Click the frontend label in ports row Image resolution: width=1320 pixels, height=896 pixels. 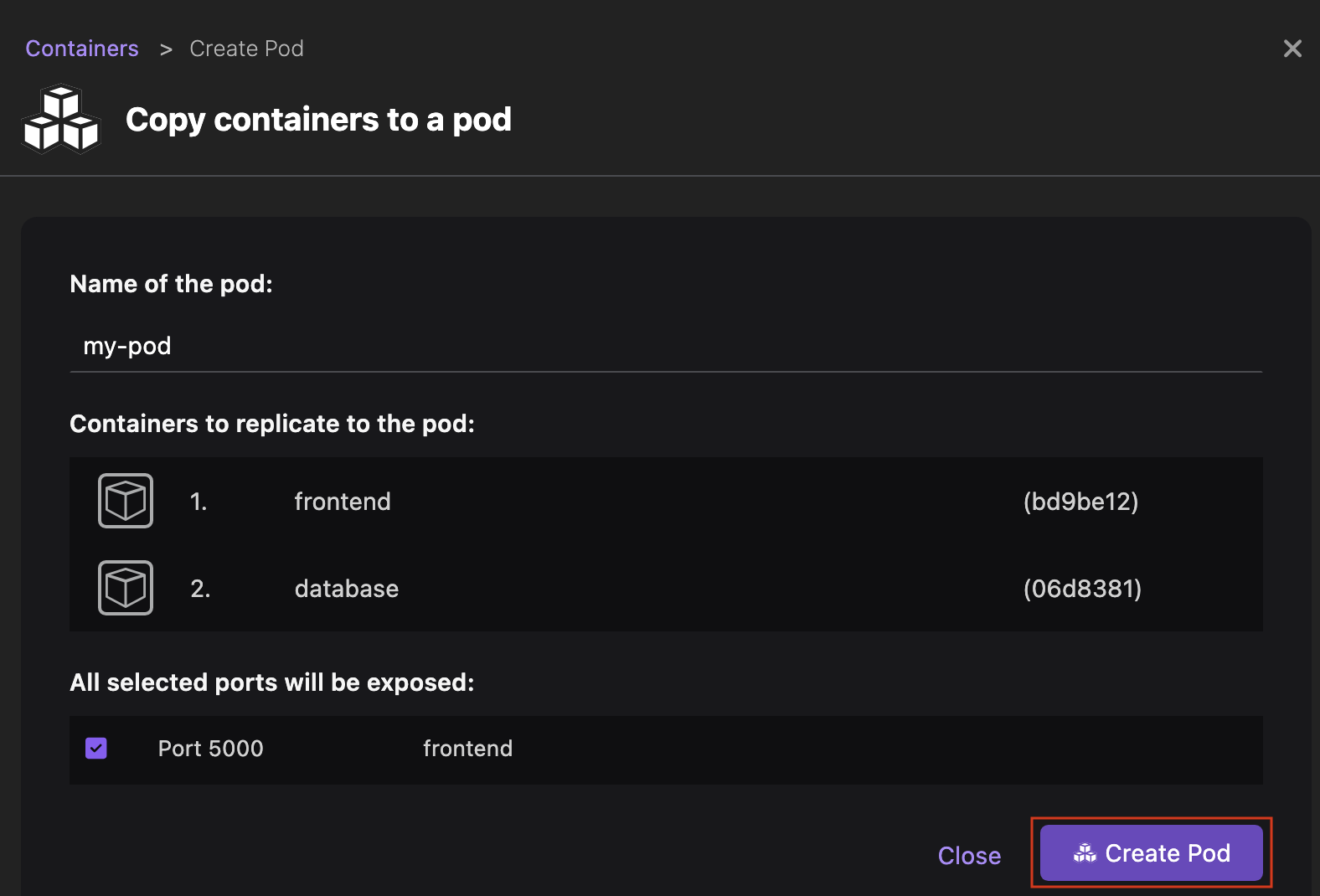(x=467, y=749)
